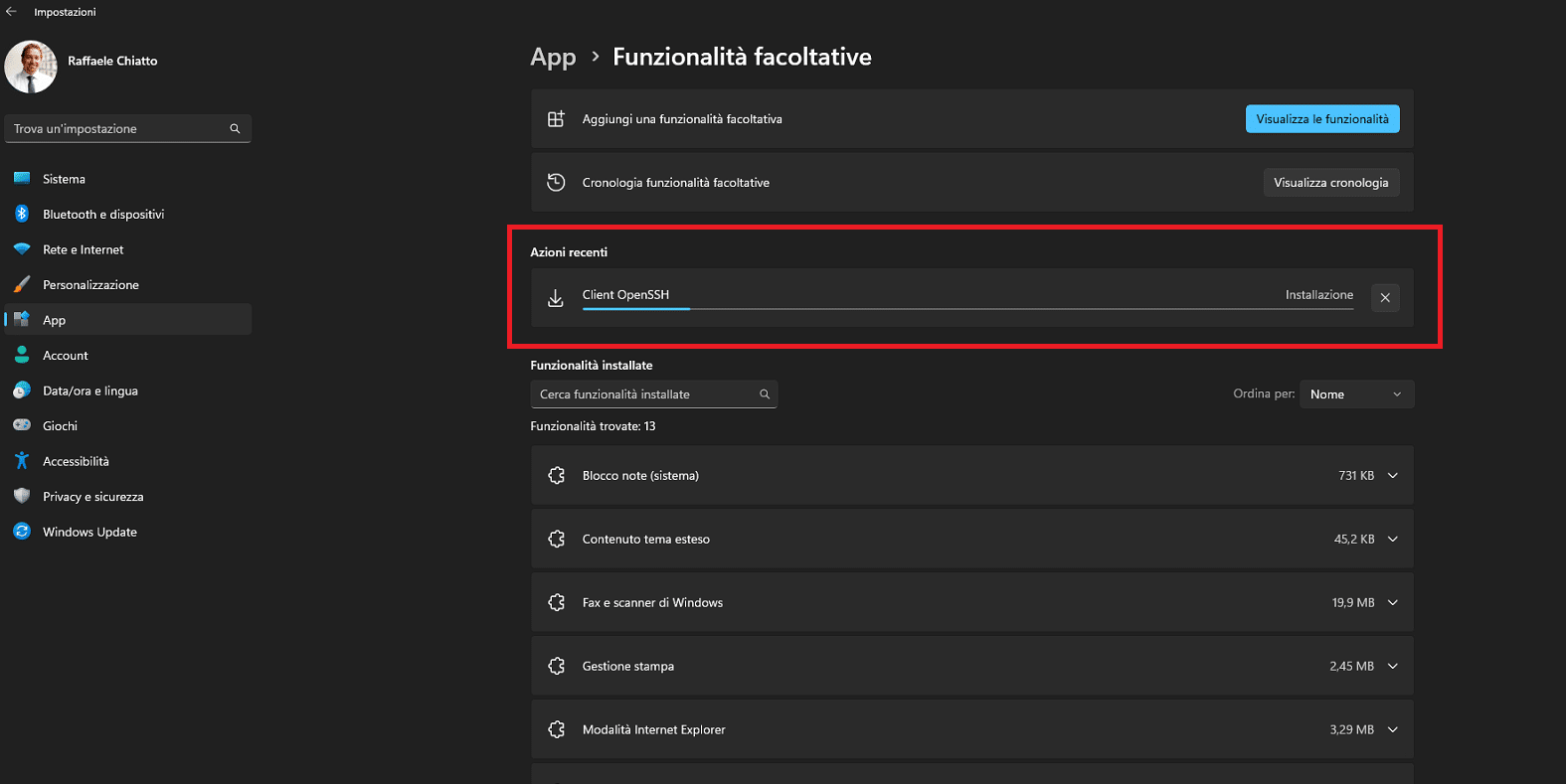1566x784 pixels.
Task: Open the Sistema settings section
Action: click(128, 179)
